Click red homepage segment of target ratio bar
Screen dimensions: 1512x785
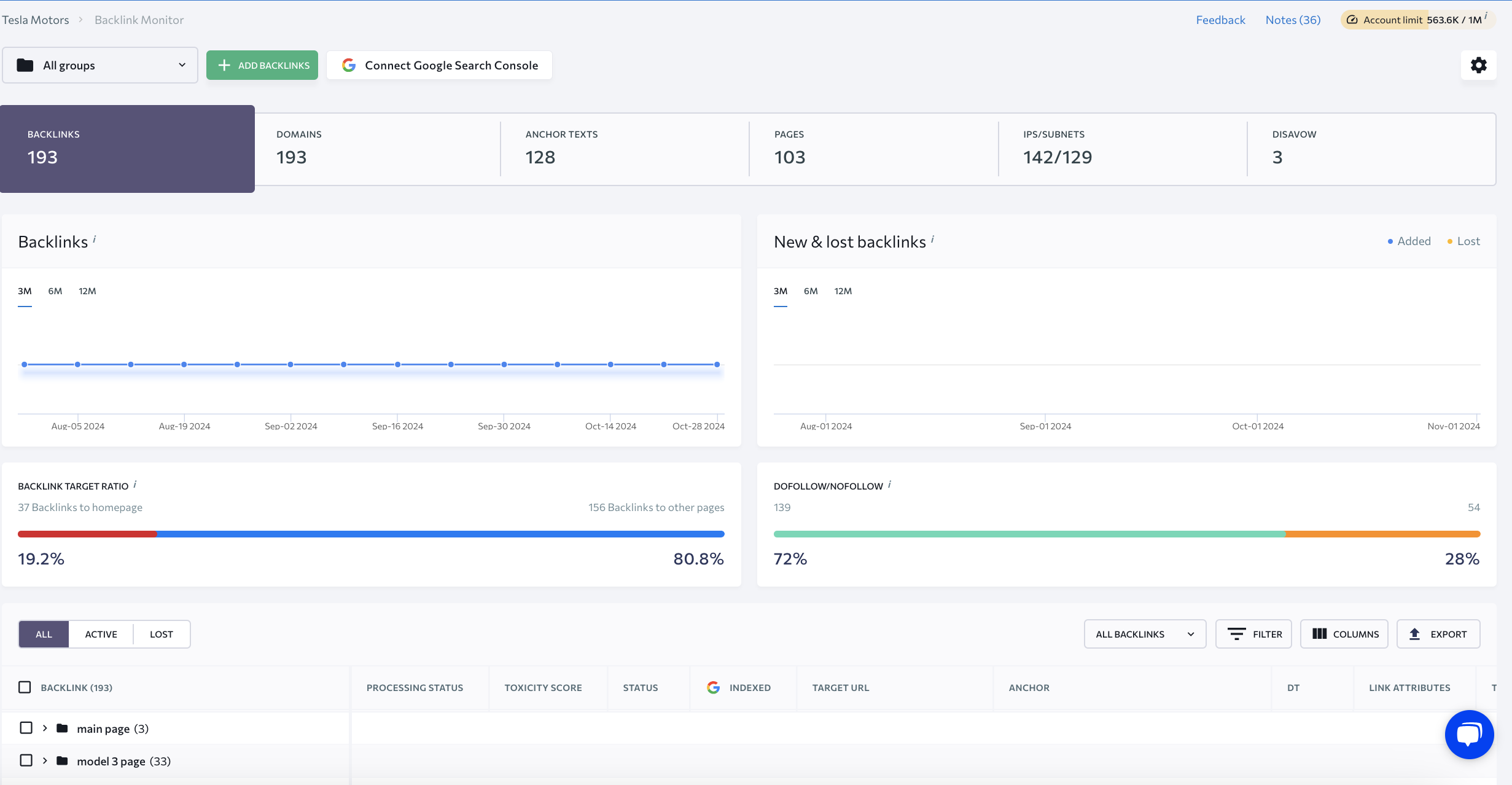(87, 534)
